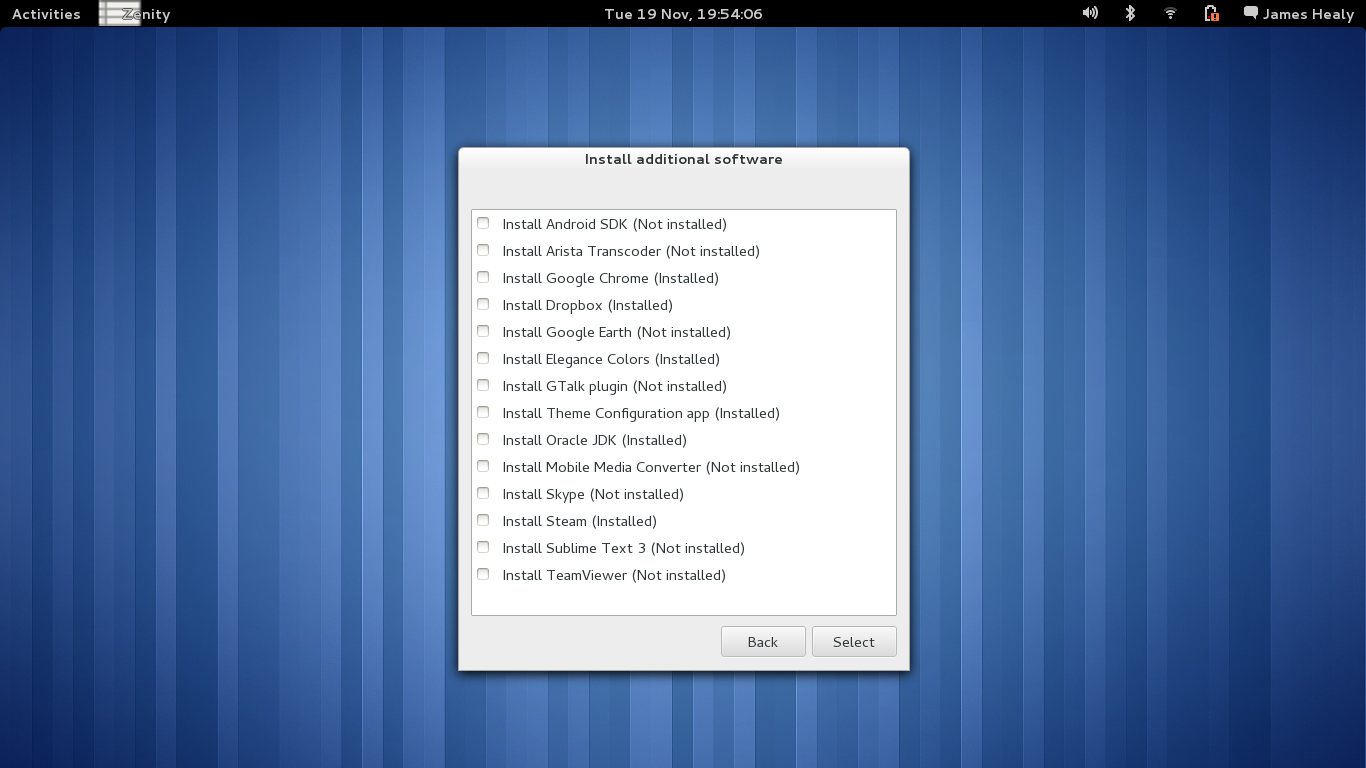Select 'Install Steam (Installed)' row text
The width and height of the screenshot is (1366, 768).
coord(579,521)
